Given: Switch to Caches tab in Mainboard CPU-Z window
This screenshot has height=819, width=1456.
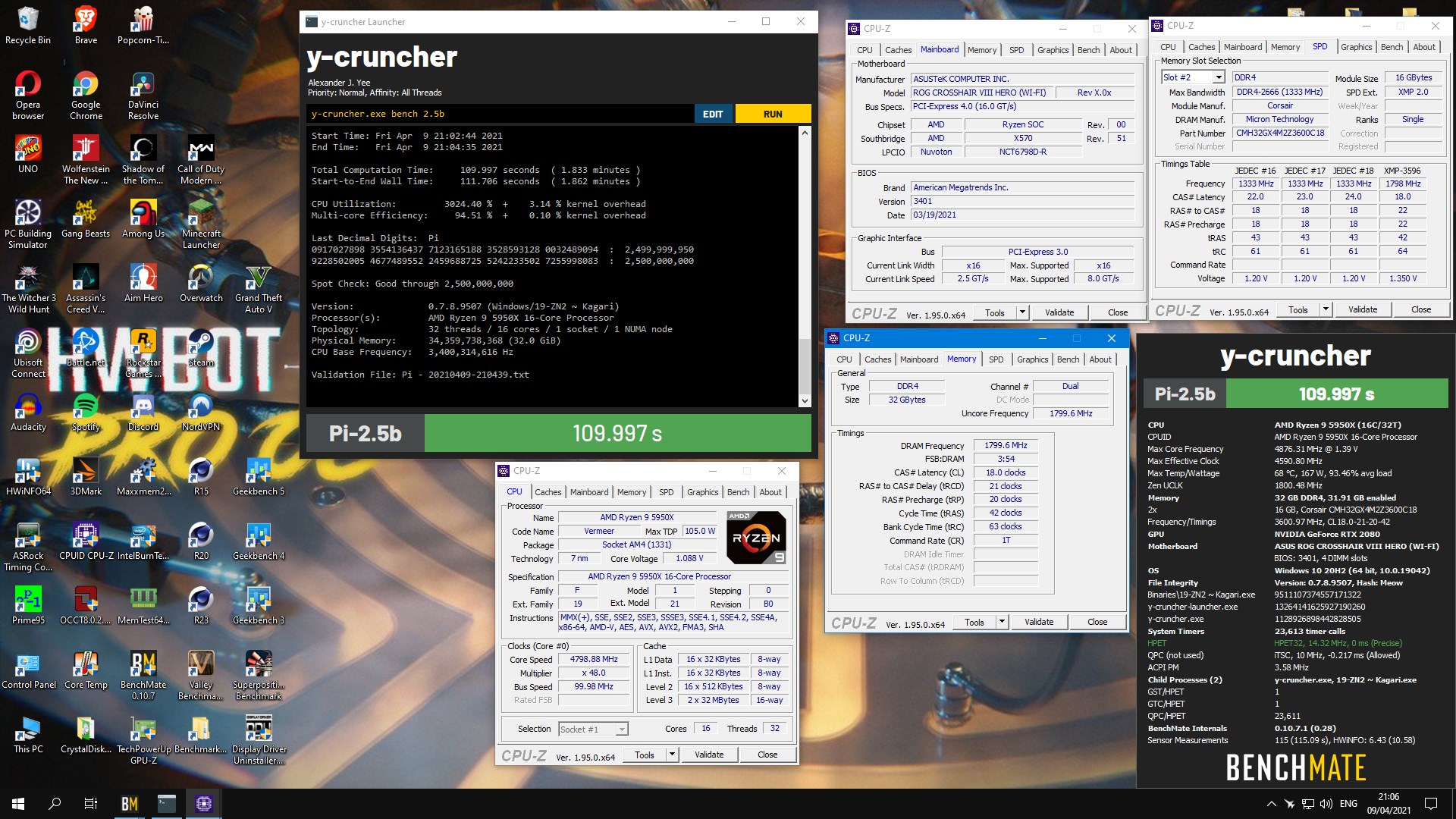Looking at the screenshot, I should (898, 50).
